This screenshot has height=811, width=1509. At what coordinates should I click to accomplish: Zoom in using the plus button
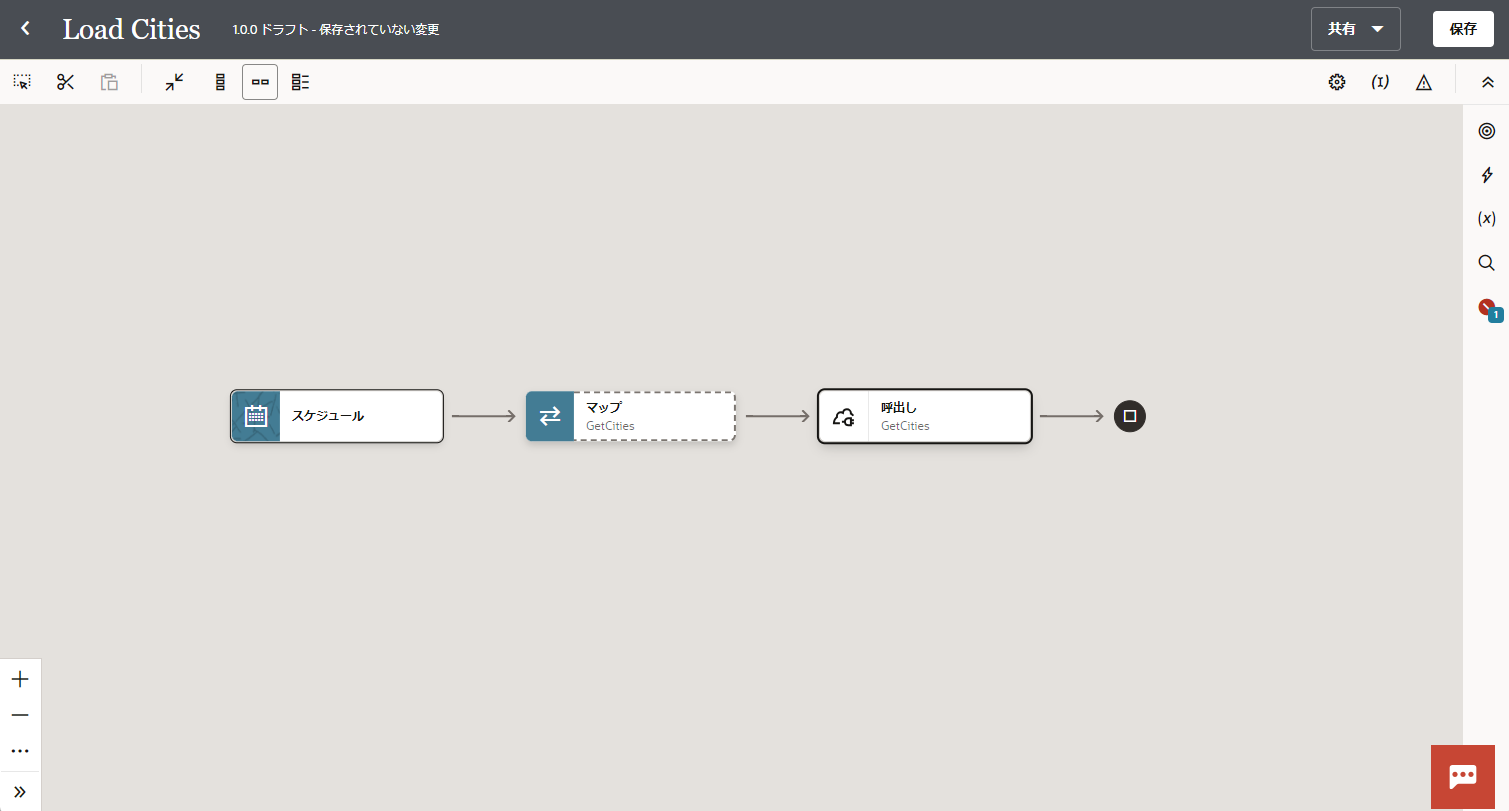[x=20, y=680]
